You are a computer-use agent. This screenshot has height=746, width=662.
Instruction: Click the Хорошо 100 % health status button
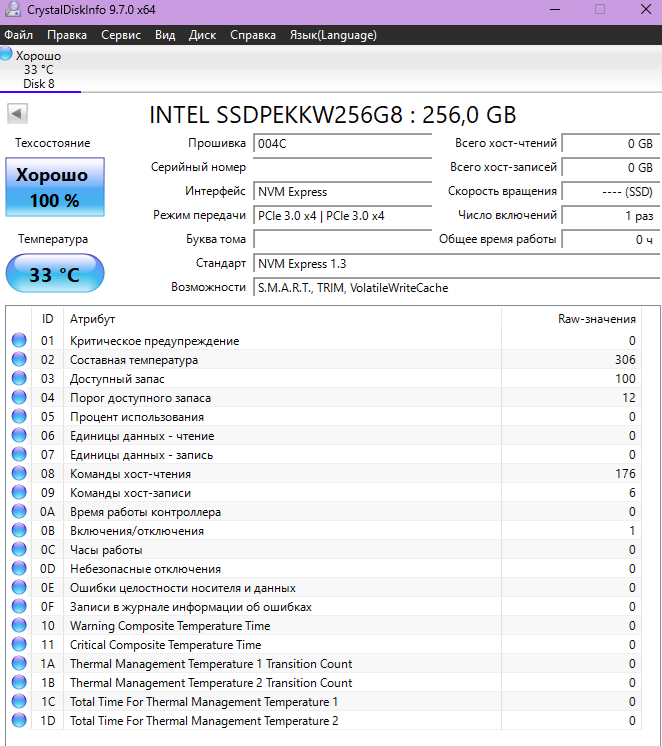point(54,187)
